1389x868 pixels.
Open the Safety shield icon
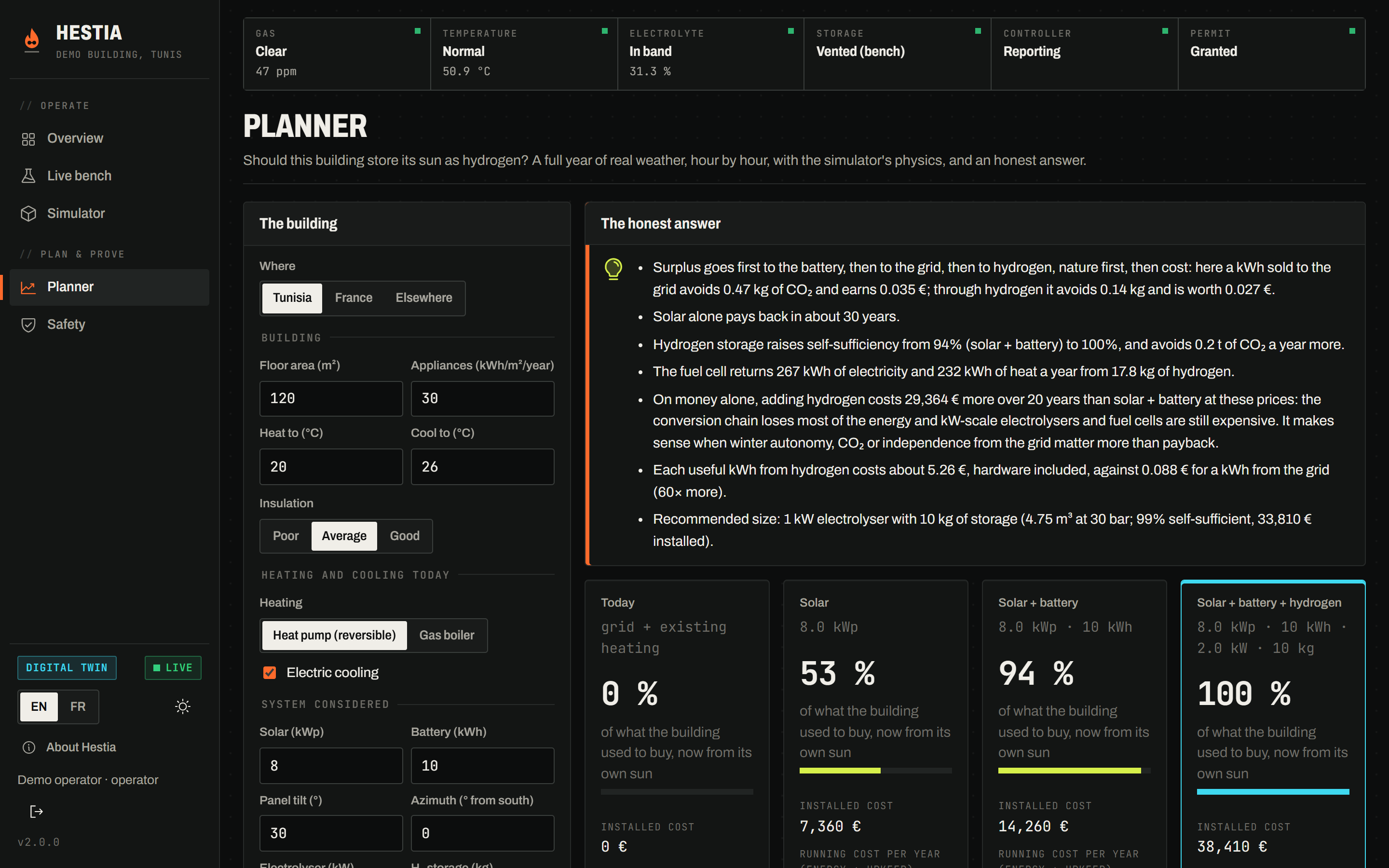28,325
